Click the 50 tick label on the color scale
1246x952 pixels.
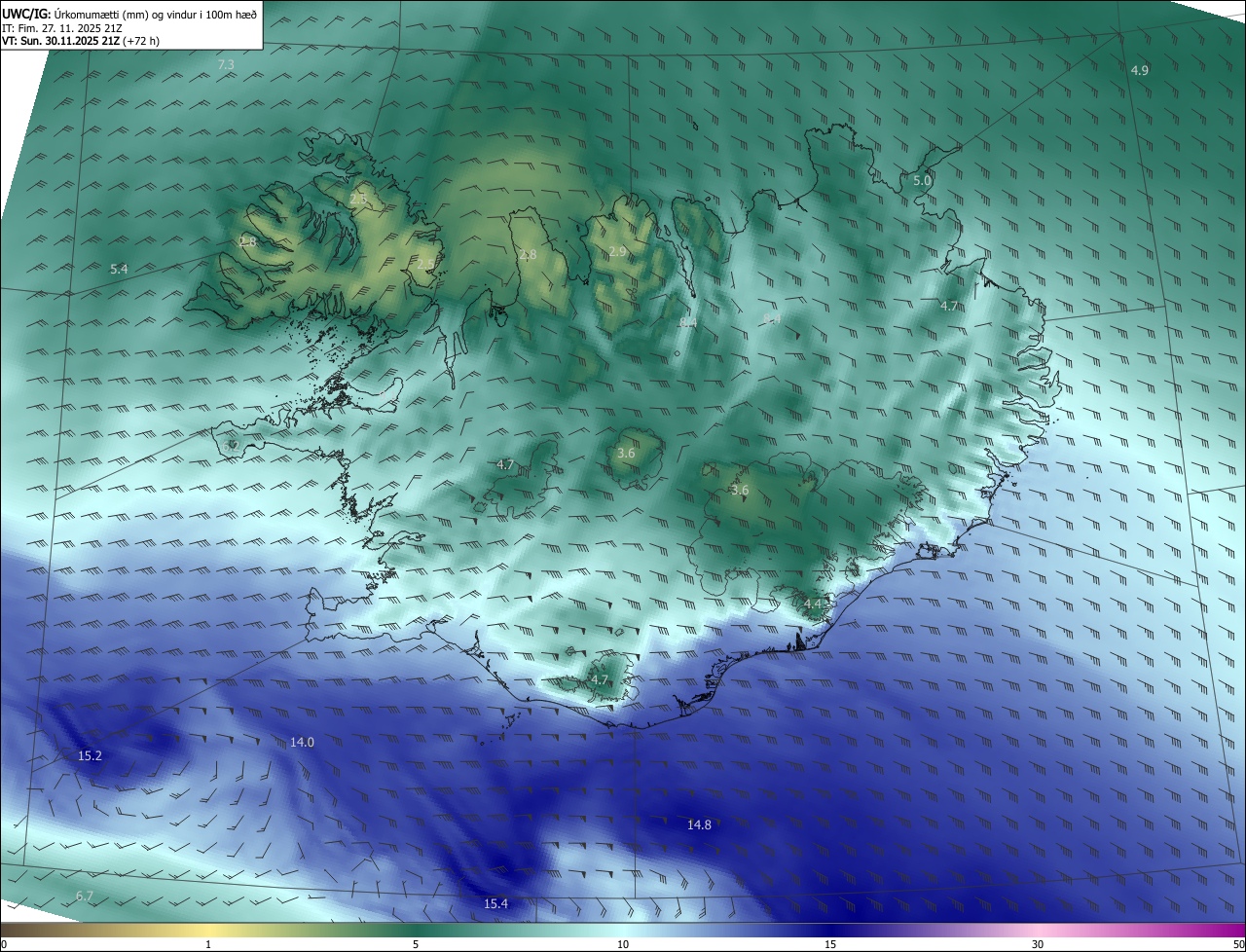click(x=1238, y=944)
